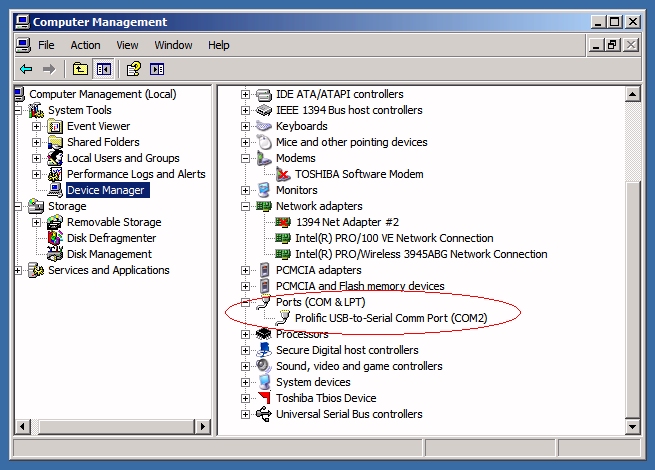Click the PCMCIA adapters icon
Screen dimensions: 655x470
[x=264, y=270]
